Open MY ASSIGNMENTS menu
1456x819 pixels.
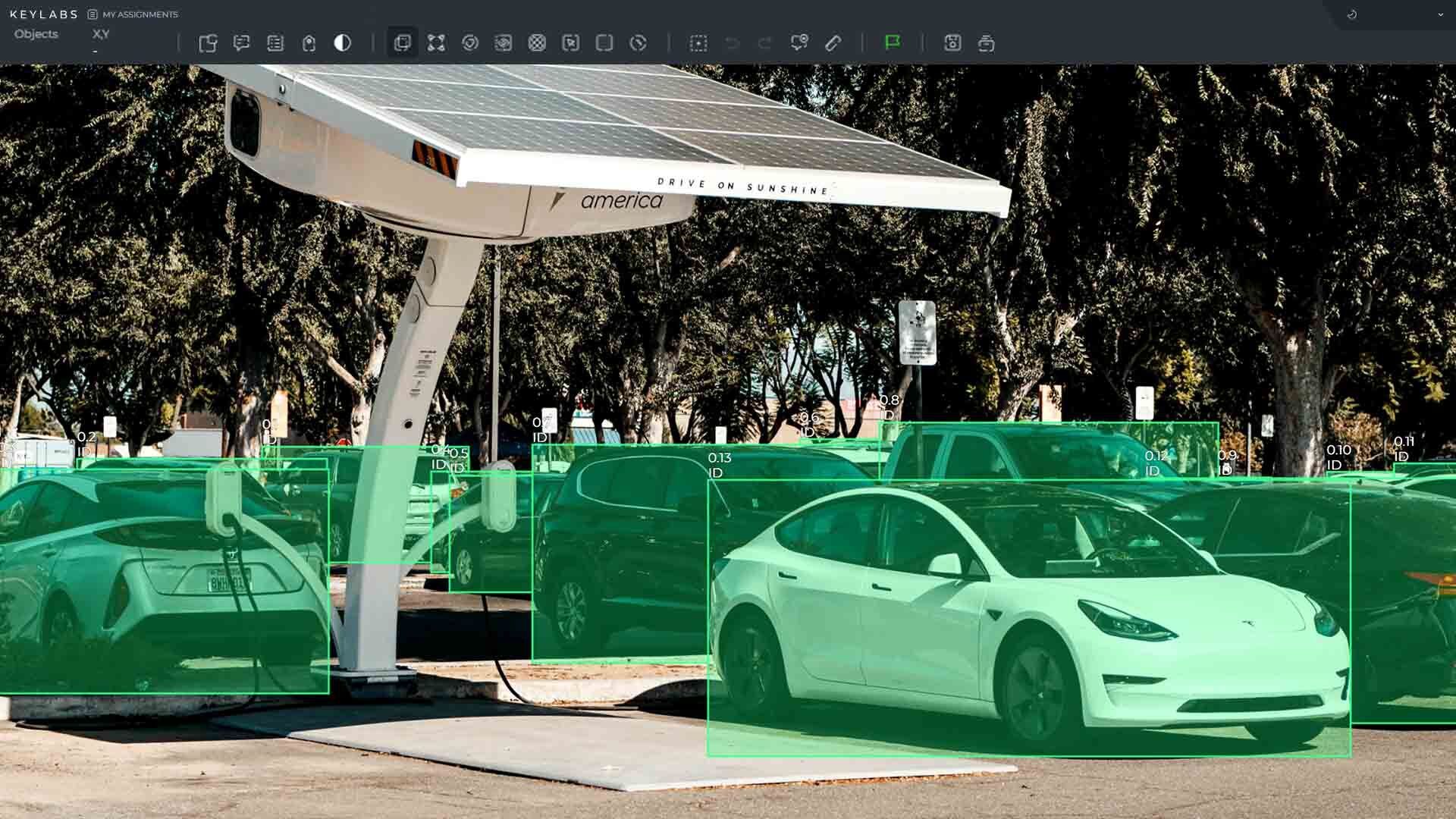(x=141, y=14)
